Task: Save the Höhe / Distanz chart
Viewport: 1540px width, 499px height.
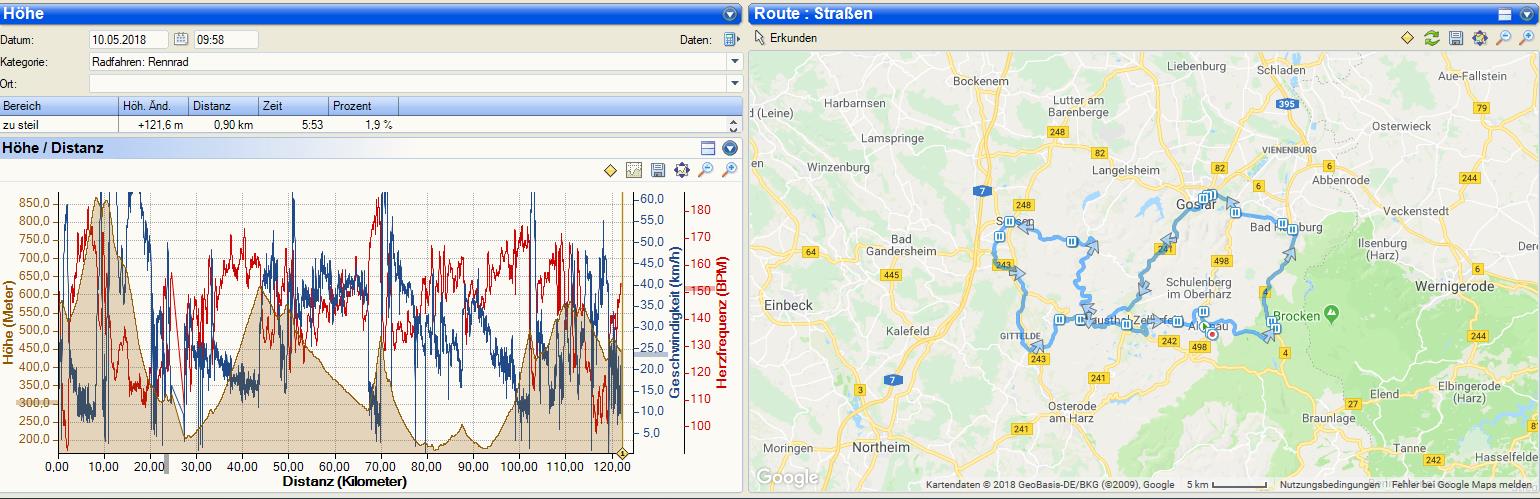Action: [658, 170]
